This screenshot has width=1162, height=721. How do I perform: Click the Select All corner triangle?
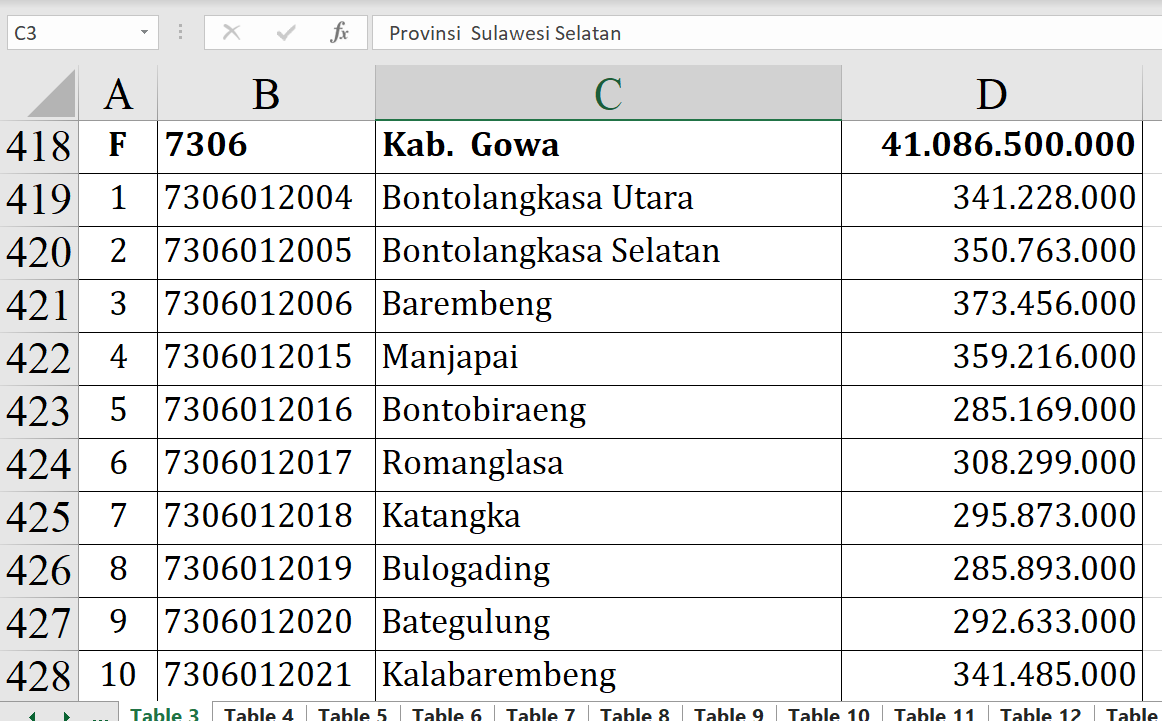pyautogui.click(x=50, y=94)
